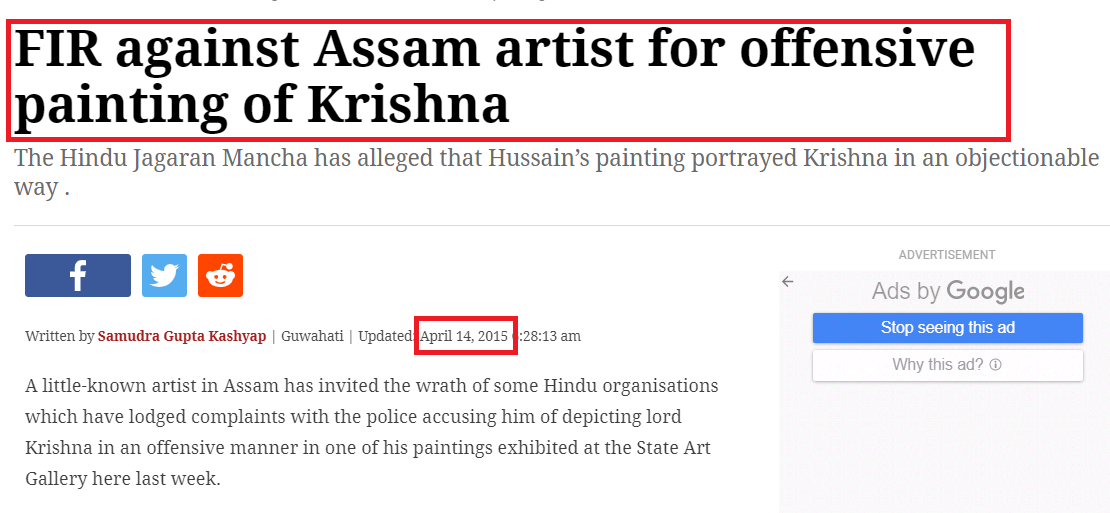The height and width of the screenshot is (513, 1110).
Task: Click the 28:13 am timestamp
Action: 549,336
